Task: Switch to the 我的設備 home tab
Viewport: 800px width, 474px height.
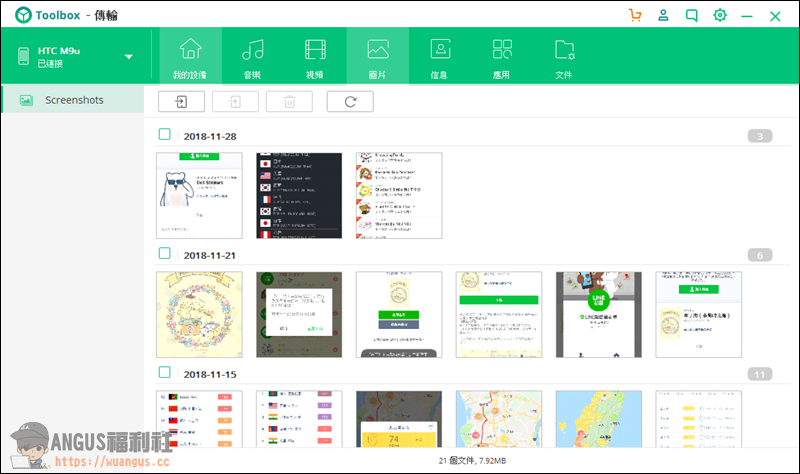Action: [x=190, y=57]
